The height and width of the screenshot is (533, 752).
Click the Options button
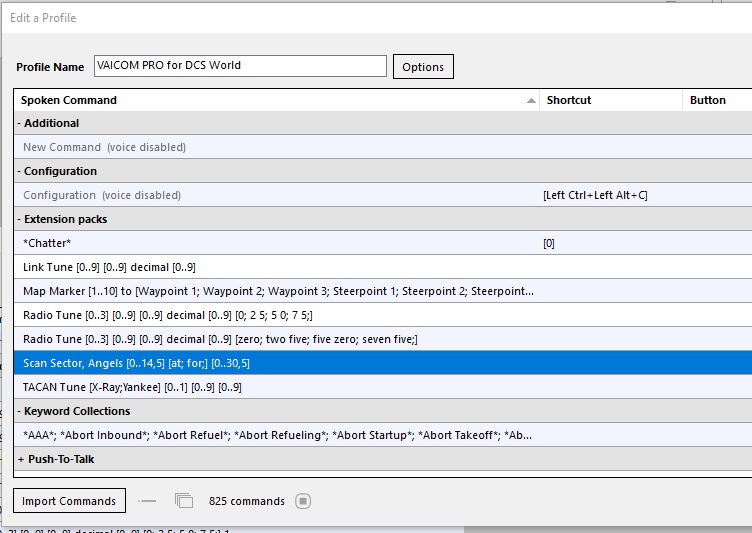tap(423, 67)
